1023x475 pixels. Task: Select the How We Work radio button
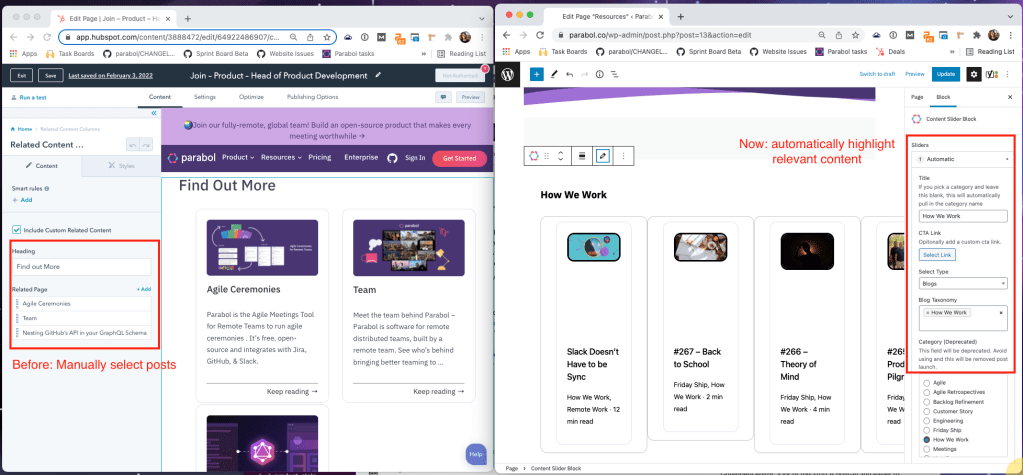pyautogui.click(x=926, y=440)
